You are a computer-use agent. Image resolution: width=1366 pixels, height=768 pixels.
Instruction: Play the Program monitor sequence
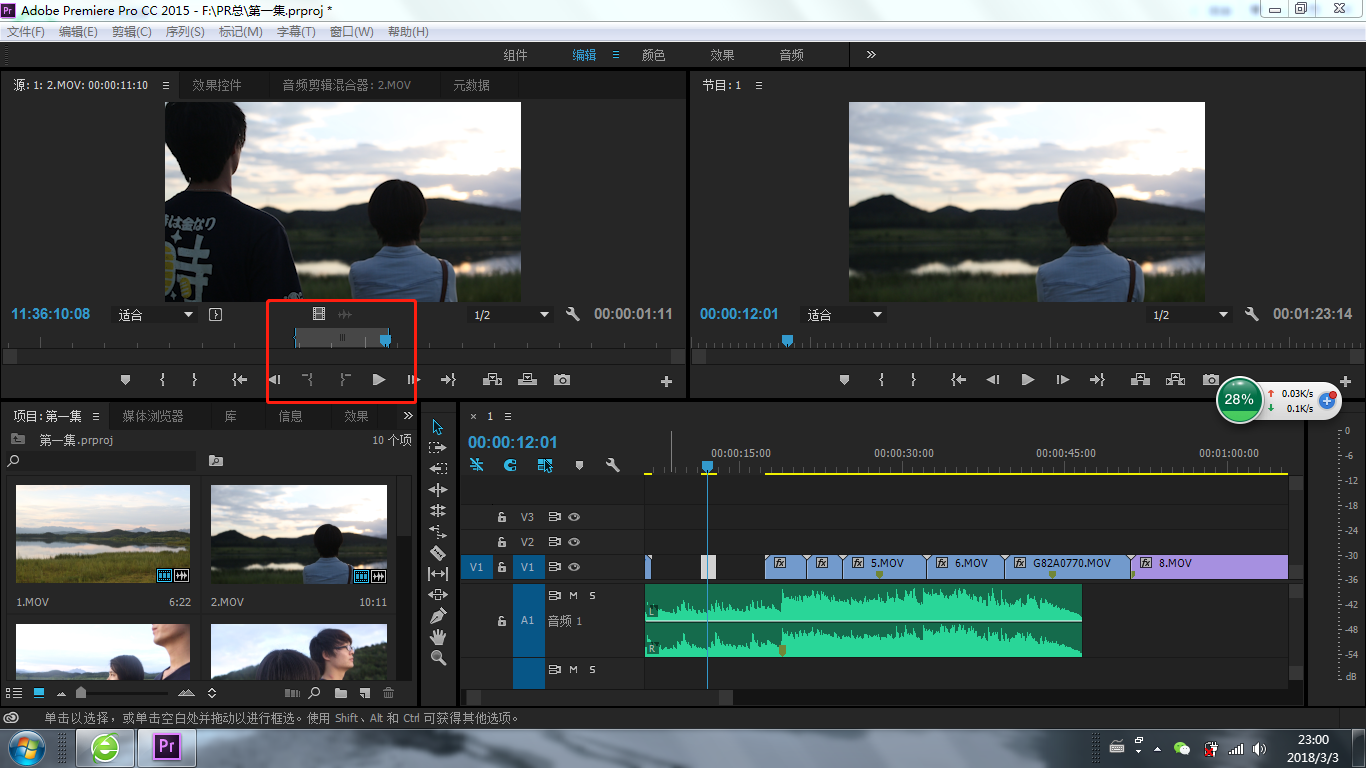point(1027,380)
